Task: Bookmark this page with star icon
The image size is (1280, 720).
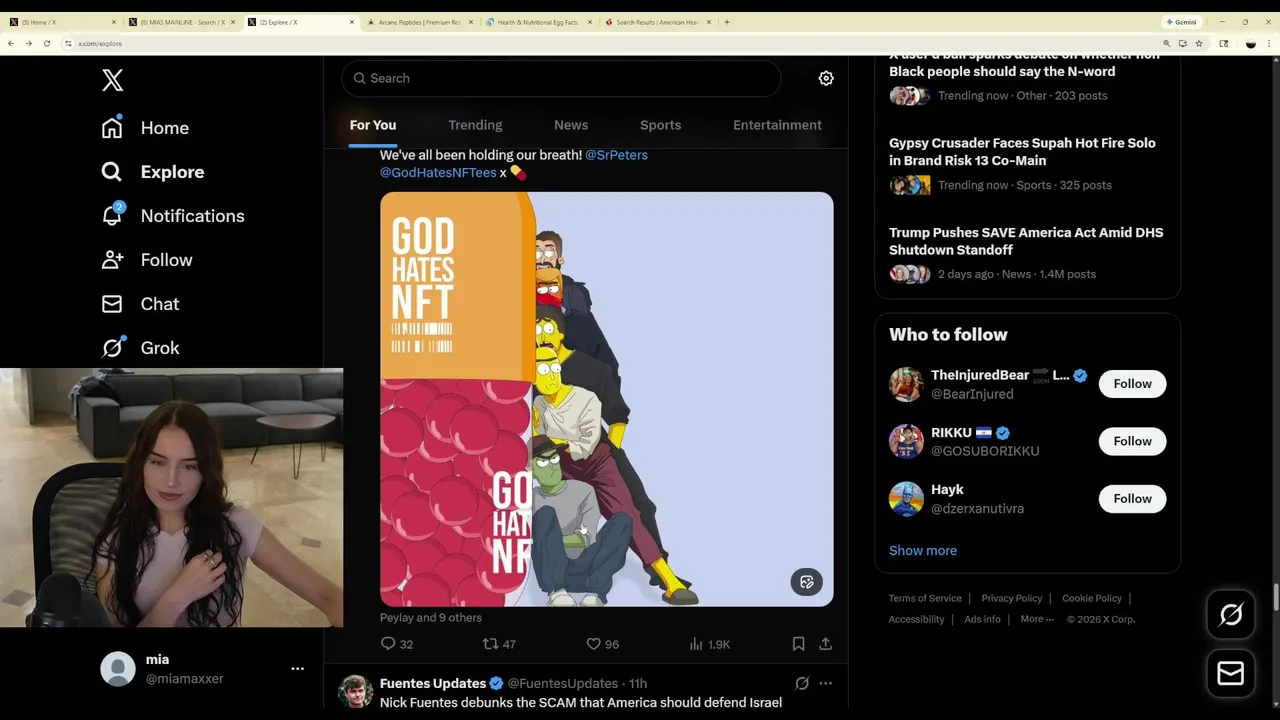Action: (x=1198, y=43)
